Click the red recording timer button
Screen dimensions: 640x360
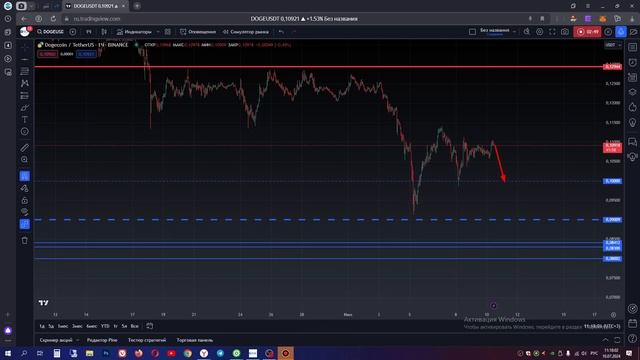point(587,32)
